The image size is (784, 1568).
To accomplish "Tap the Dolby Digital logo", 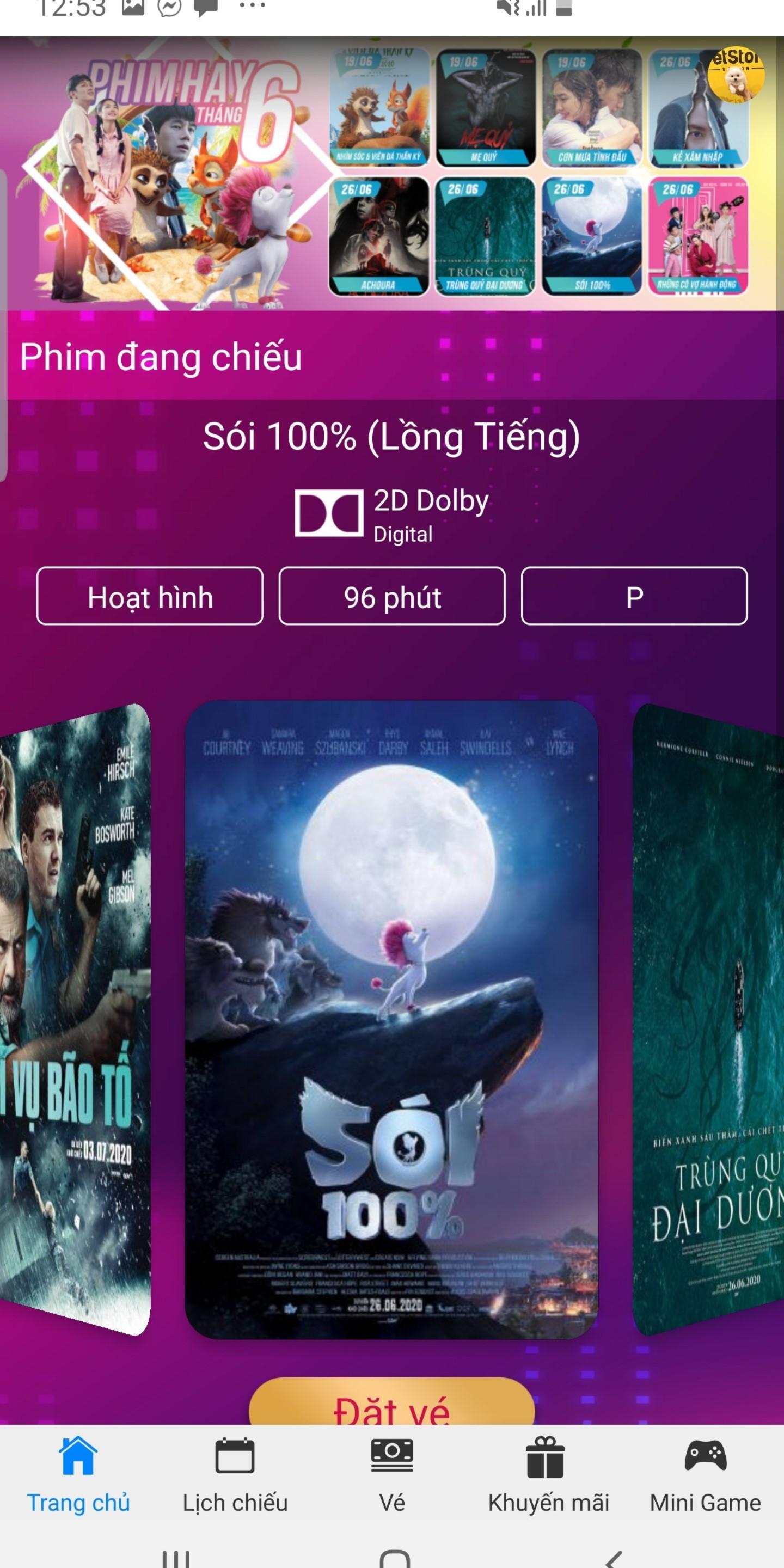I will (329, 513).
